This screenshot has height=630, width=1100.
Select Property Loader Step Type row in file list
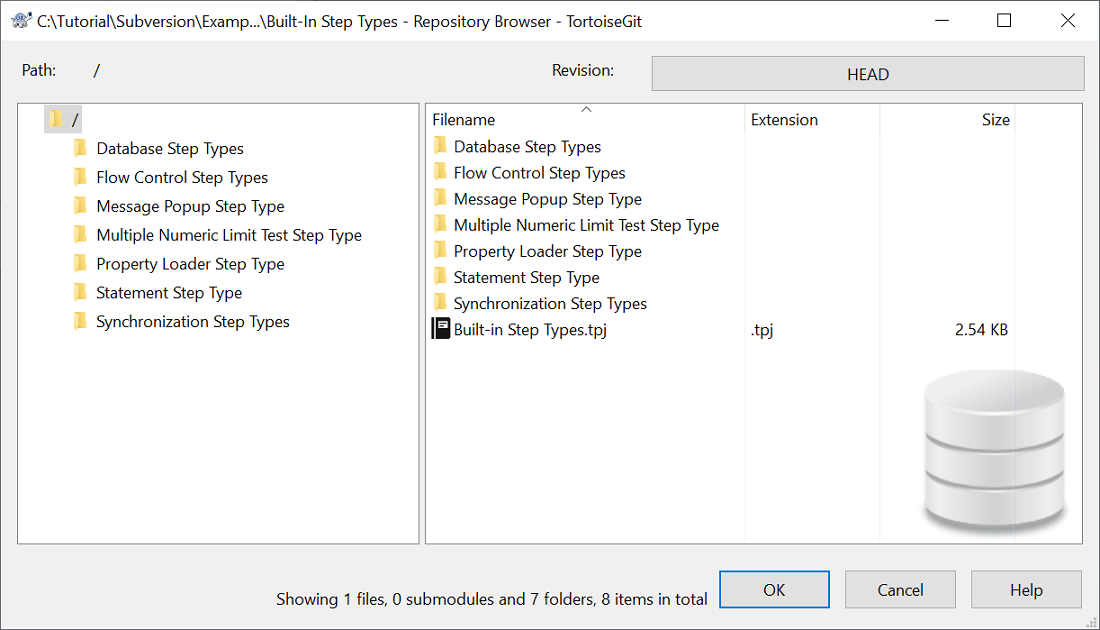point(548,251)
